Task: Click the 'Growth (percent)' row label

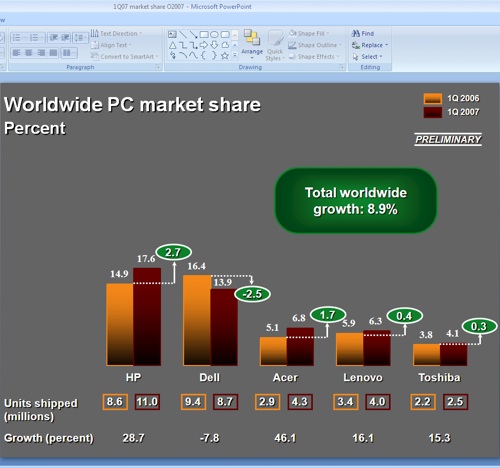Action: point(49,438)
